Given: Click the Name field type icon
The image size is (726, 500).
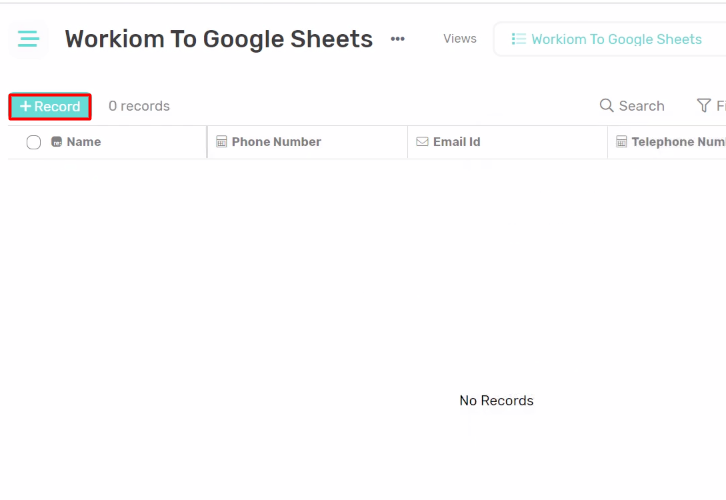Looking at the screenshot, I should (56, 142).
